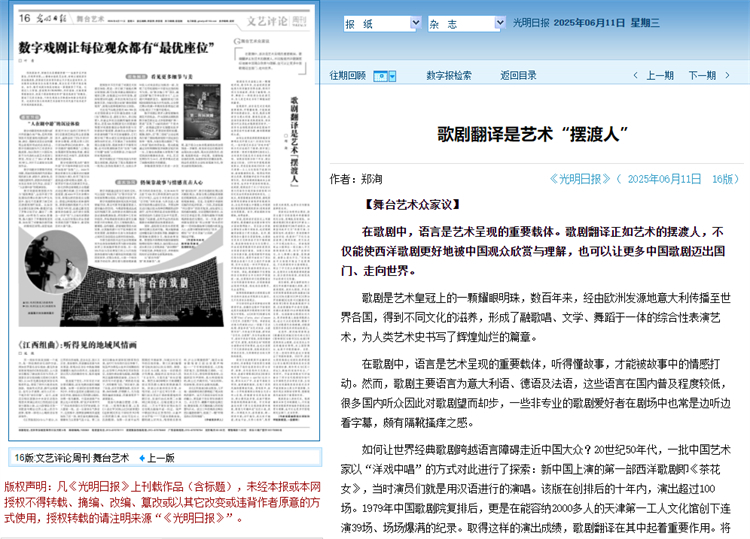
Task: Click the 版权声明 copyright notice text
Action: click(163, 503)
